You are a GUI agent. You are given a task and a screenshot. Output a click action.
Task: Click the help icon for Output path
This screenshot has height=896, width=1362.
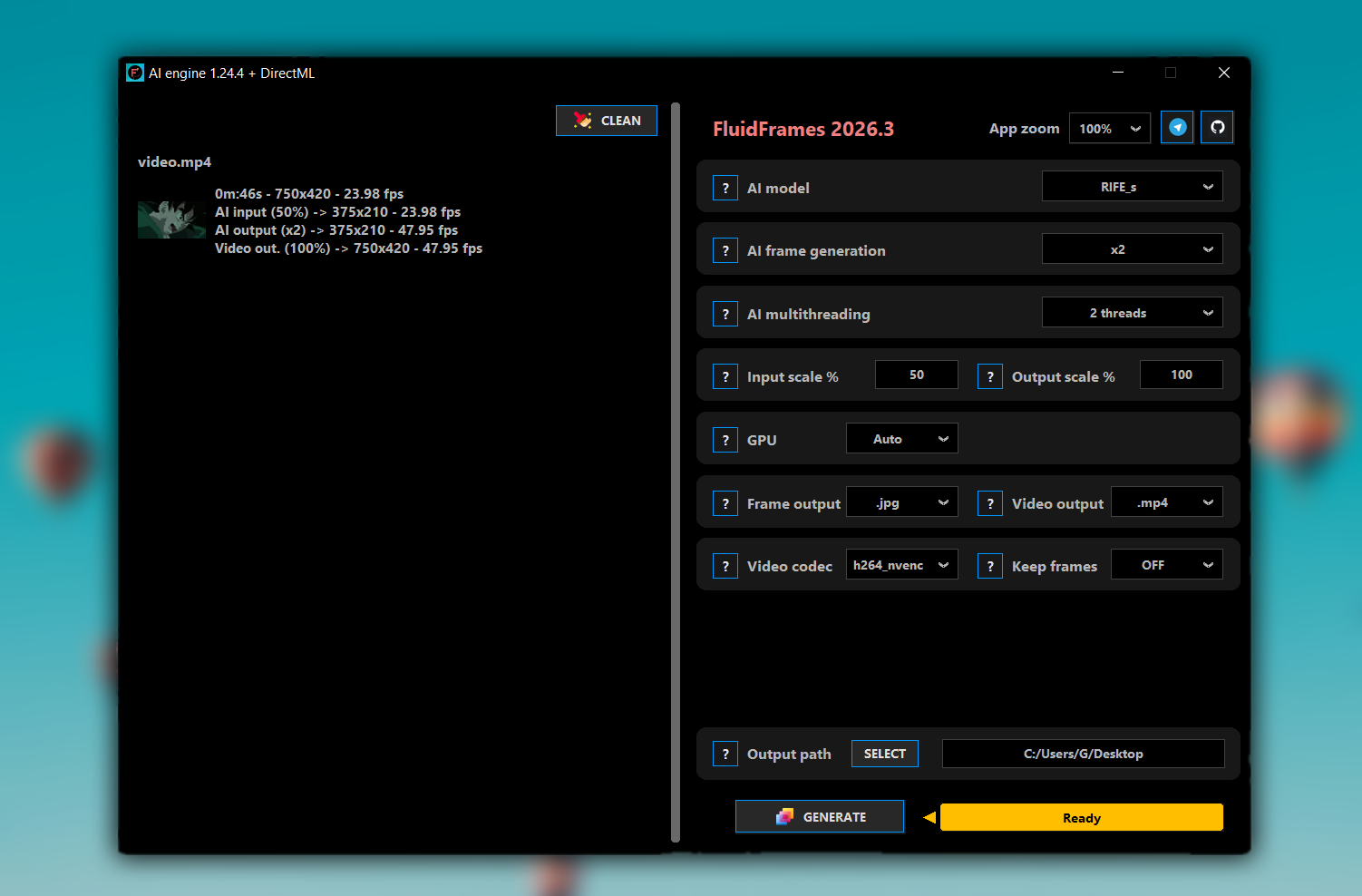coord(725,754)
